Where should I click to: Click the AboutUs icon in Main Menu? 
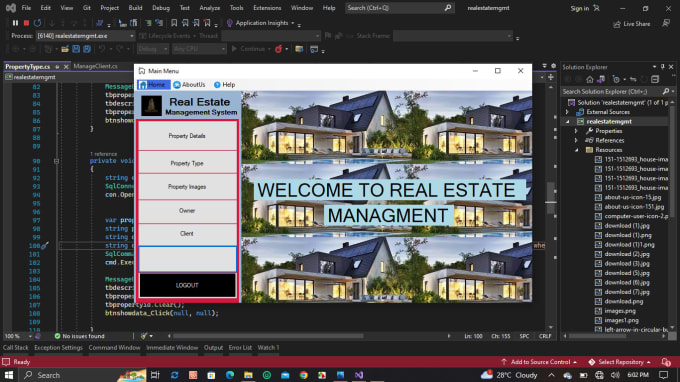[177, 85]
